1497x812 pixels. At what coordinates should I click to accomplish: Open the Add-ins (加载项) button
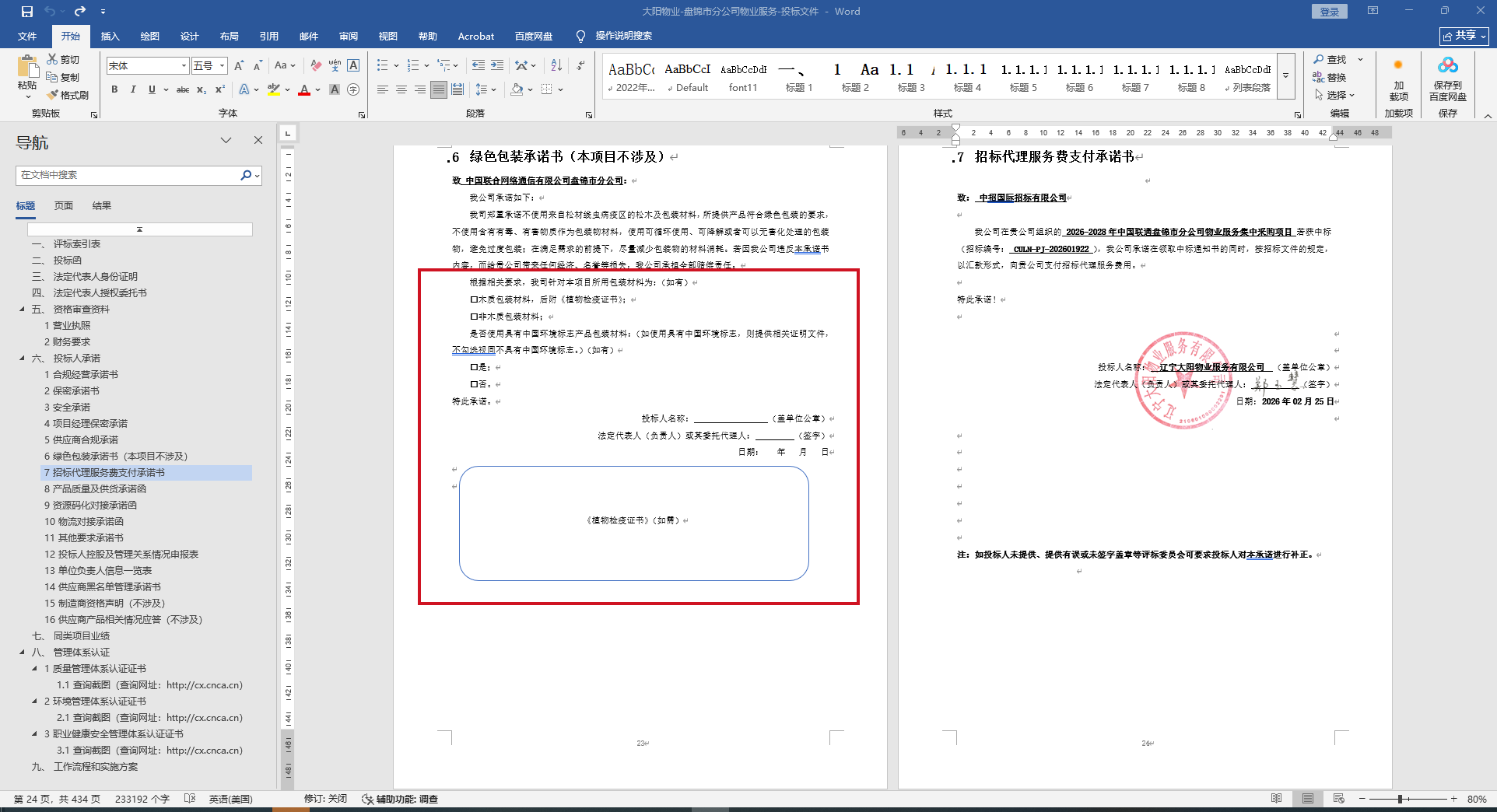[1398, 79]
